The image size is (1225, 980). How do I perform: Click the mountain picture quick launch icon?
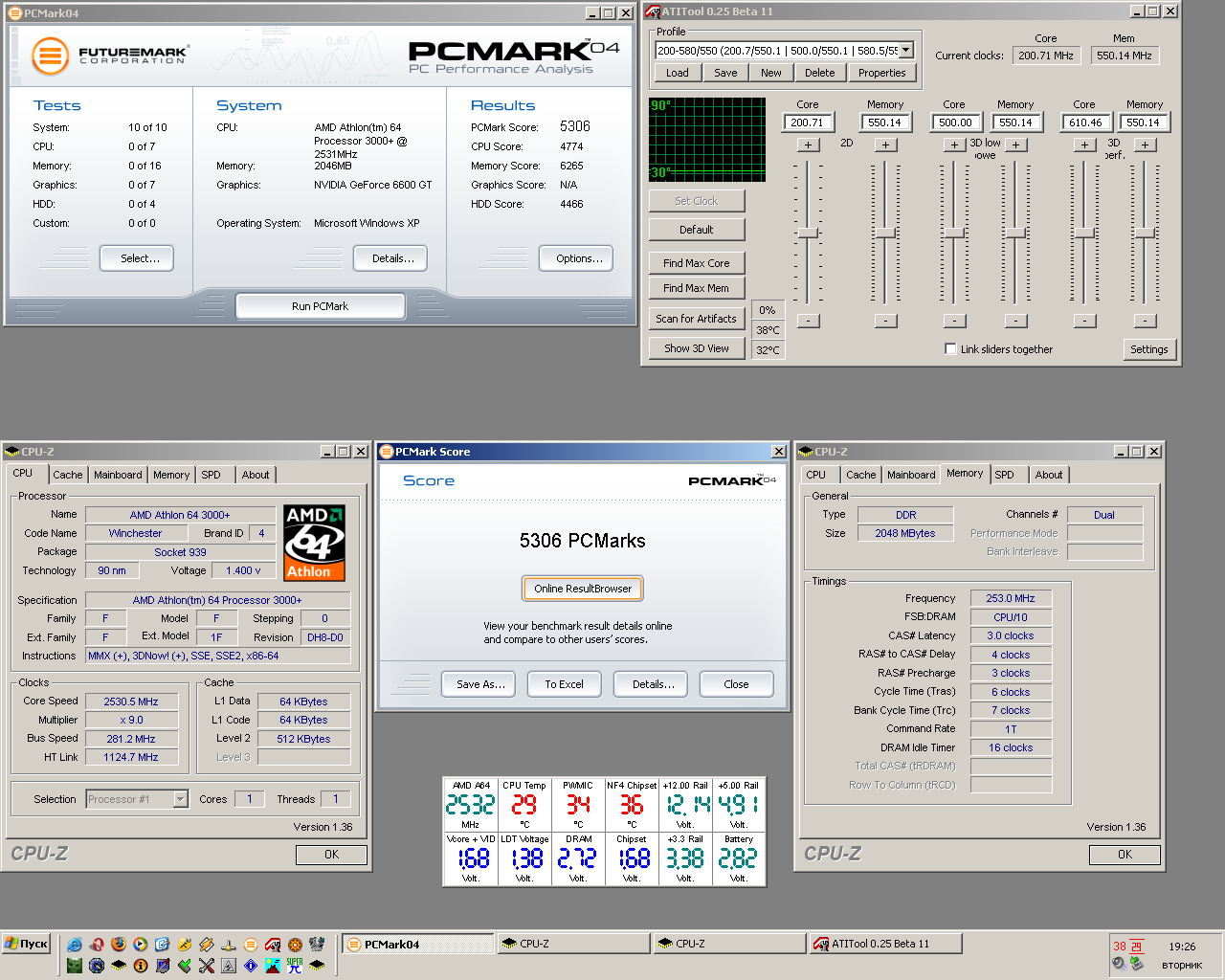pyautogui.click(x=273, y=966)
